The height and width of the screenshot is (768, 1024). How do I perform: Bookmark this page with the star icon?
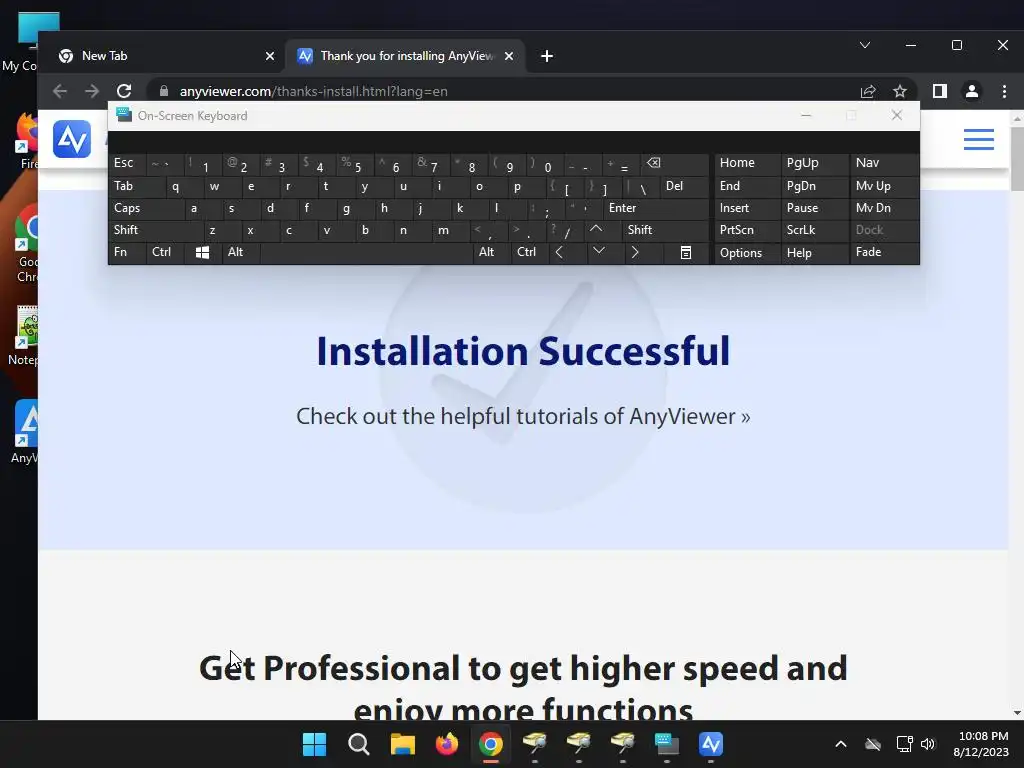tap(900, 91)
